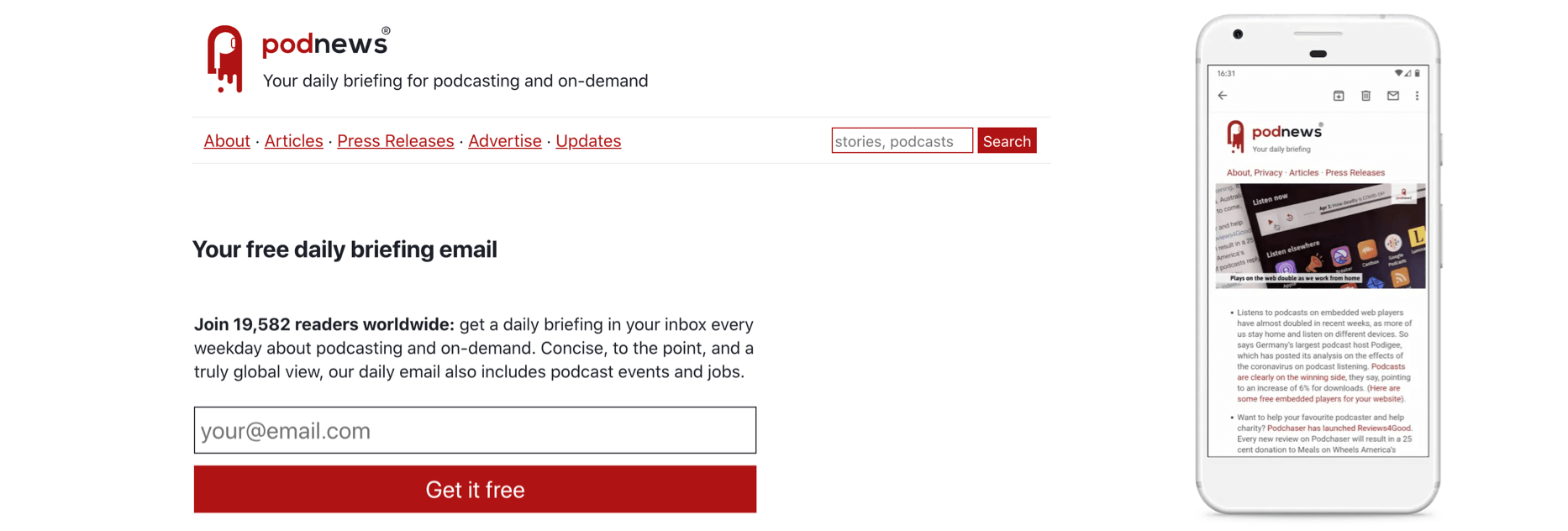Tap the envelope mark-unread icon in phone
1568x531 pixels.
point(1392,96)
